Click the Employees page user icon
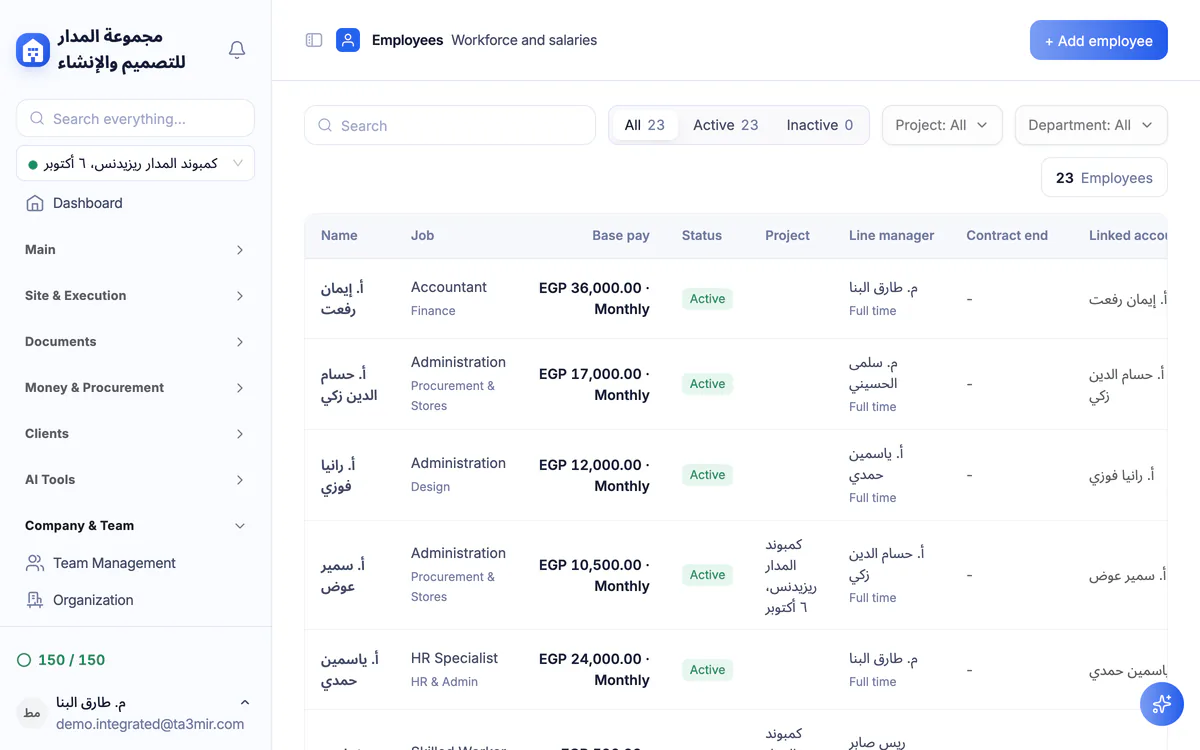The height and width of the screenshot is (750, 1200). (x=348, y=40)
